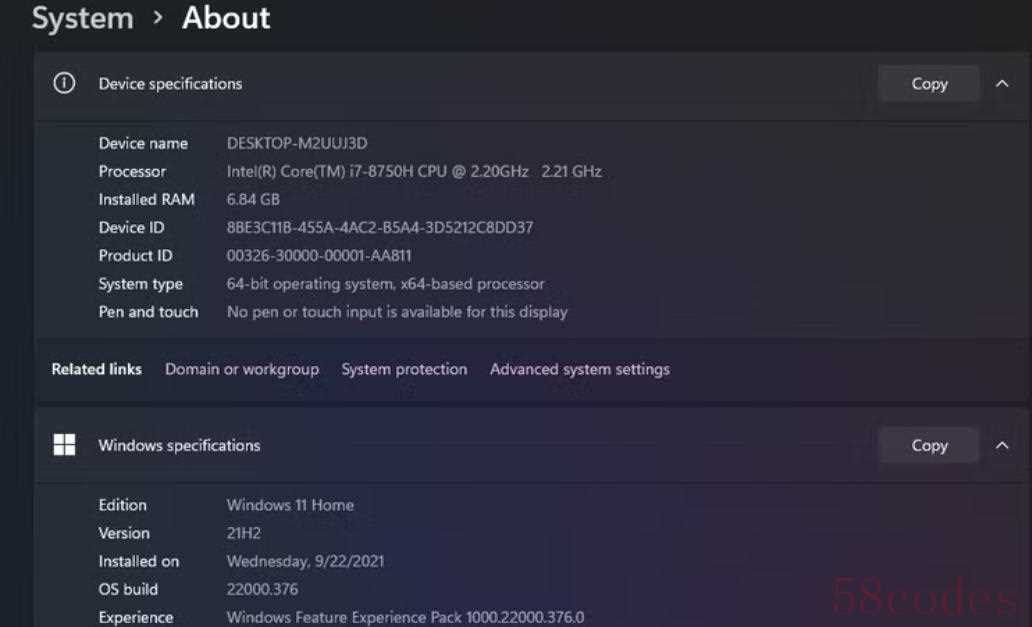Click the Device specifications heading

coord(170,84)
